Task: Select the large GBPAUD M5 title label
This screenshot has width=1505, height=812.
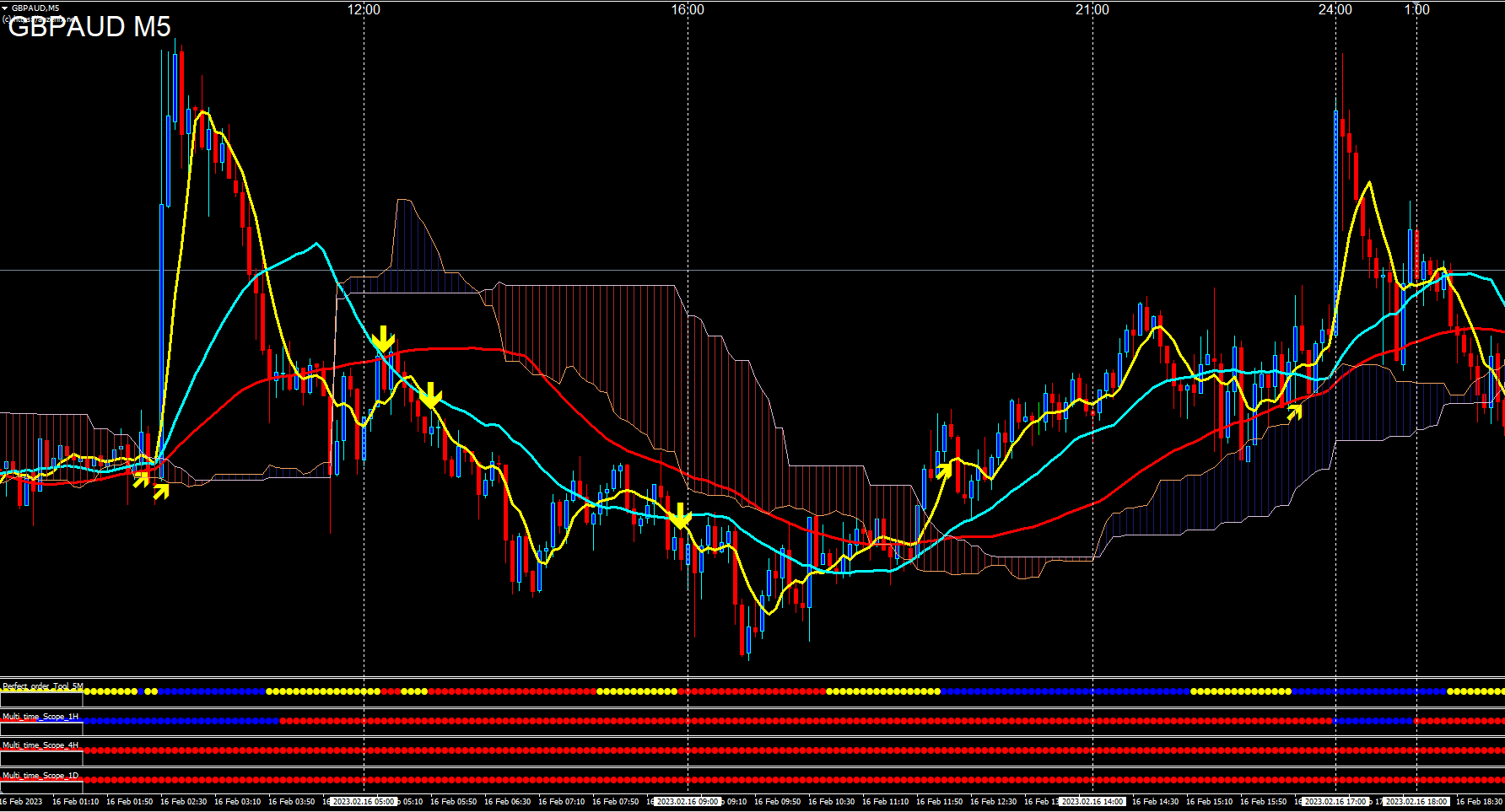Action: click(x=89, y=26)
